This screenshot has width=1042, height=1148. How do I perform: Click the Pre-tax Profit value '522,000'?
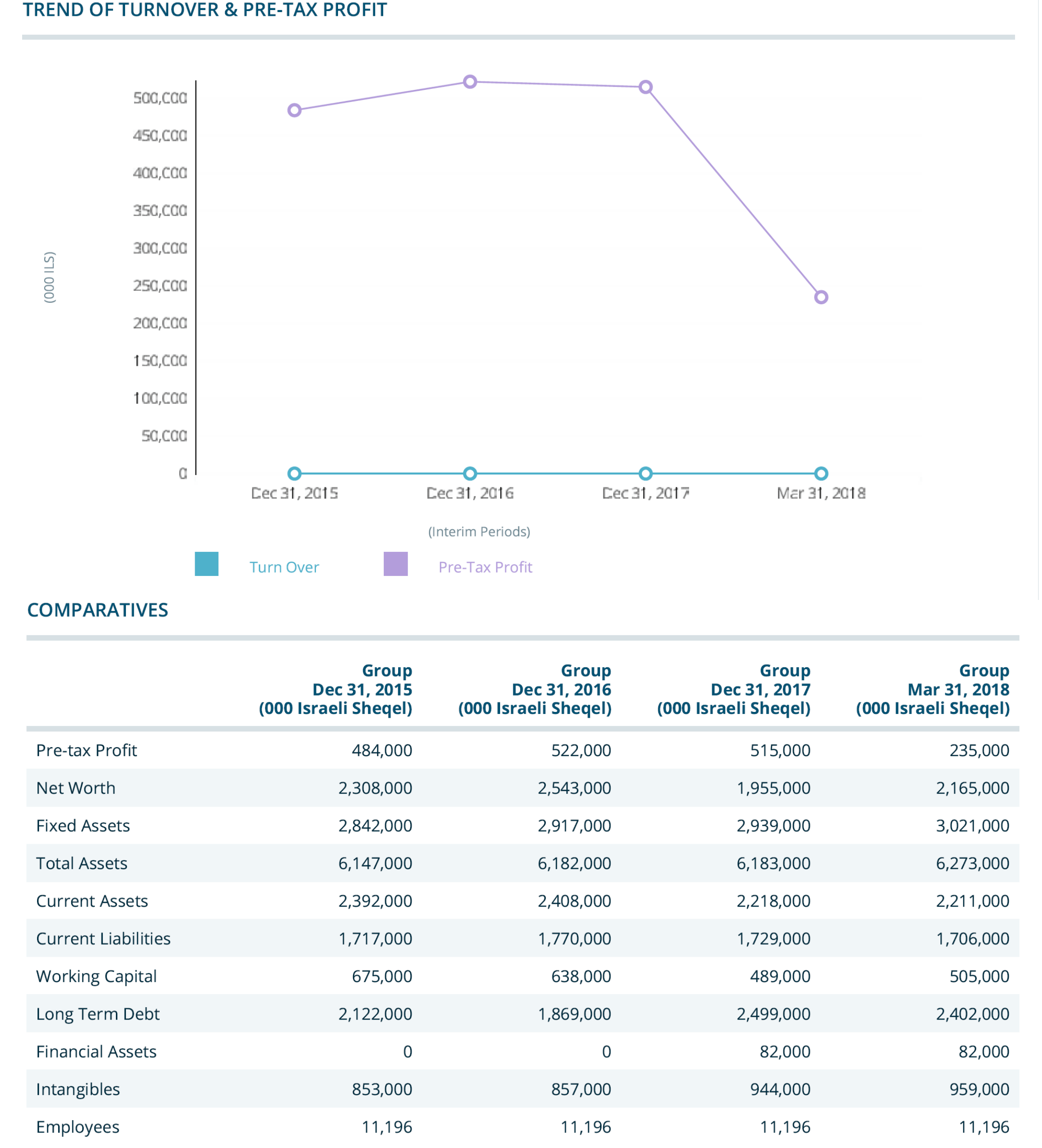click(x=582, y=750)
